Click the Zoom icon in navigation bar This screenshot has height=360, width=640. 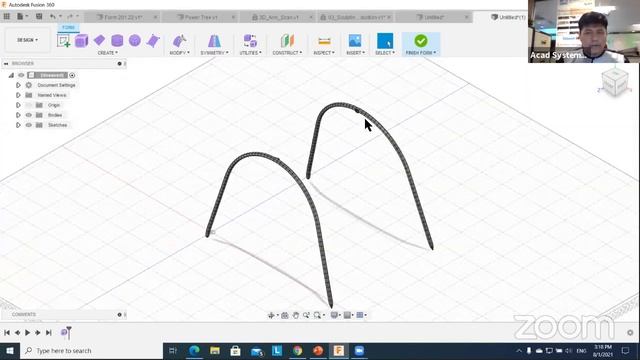pos(306,315)
